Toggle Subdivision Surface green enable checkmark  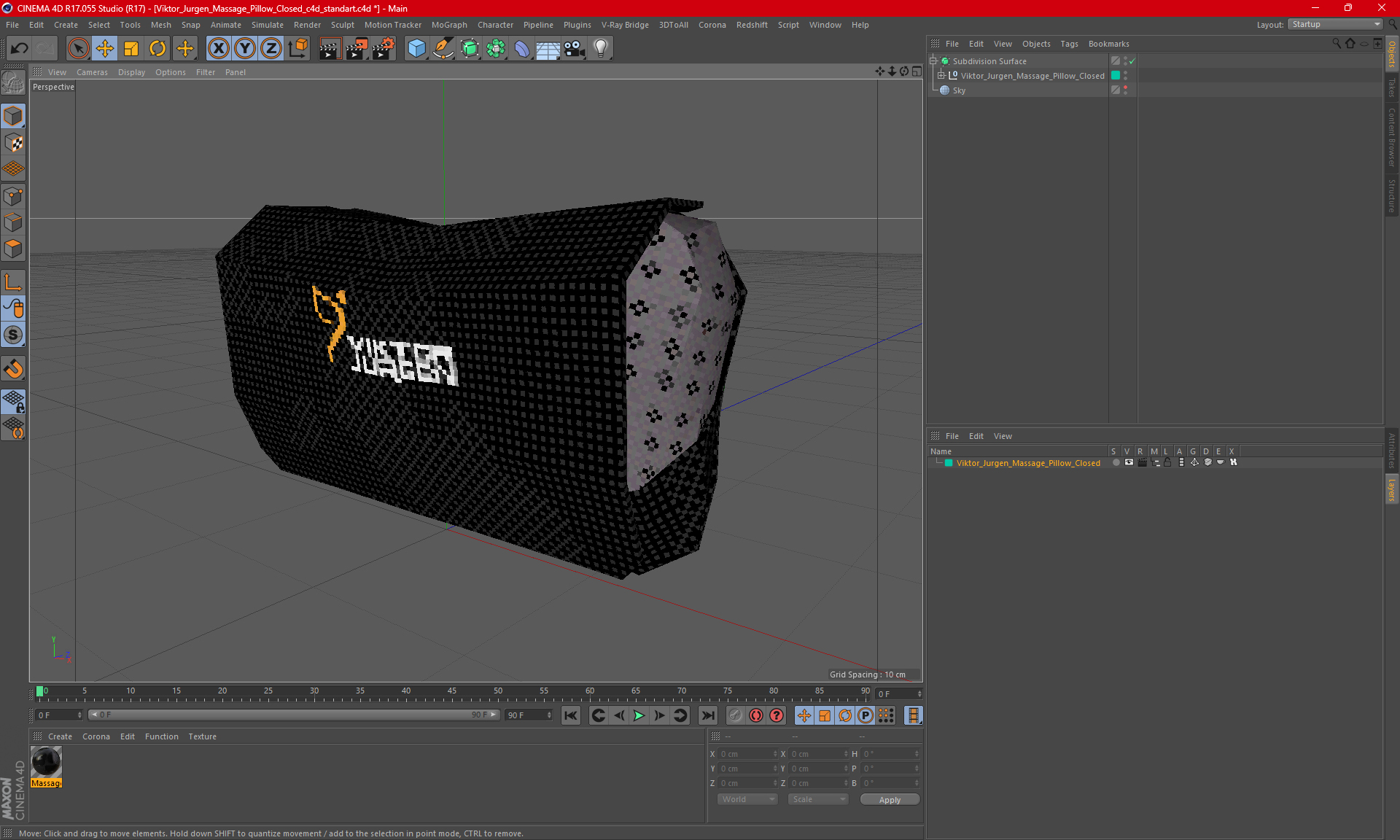pos(1132,61)
